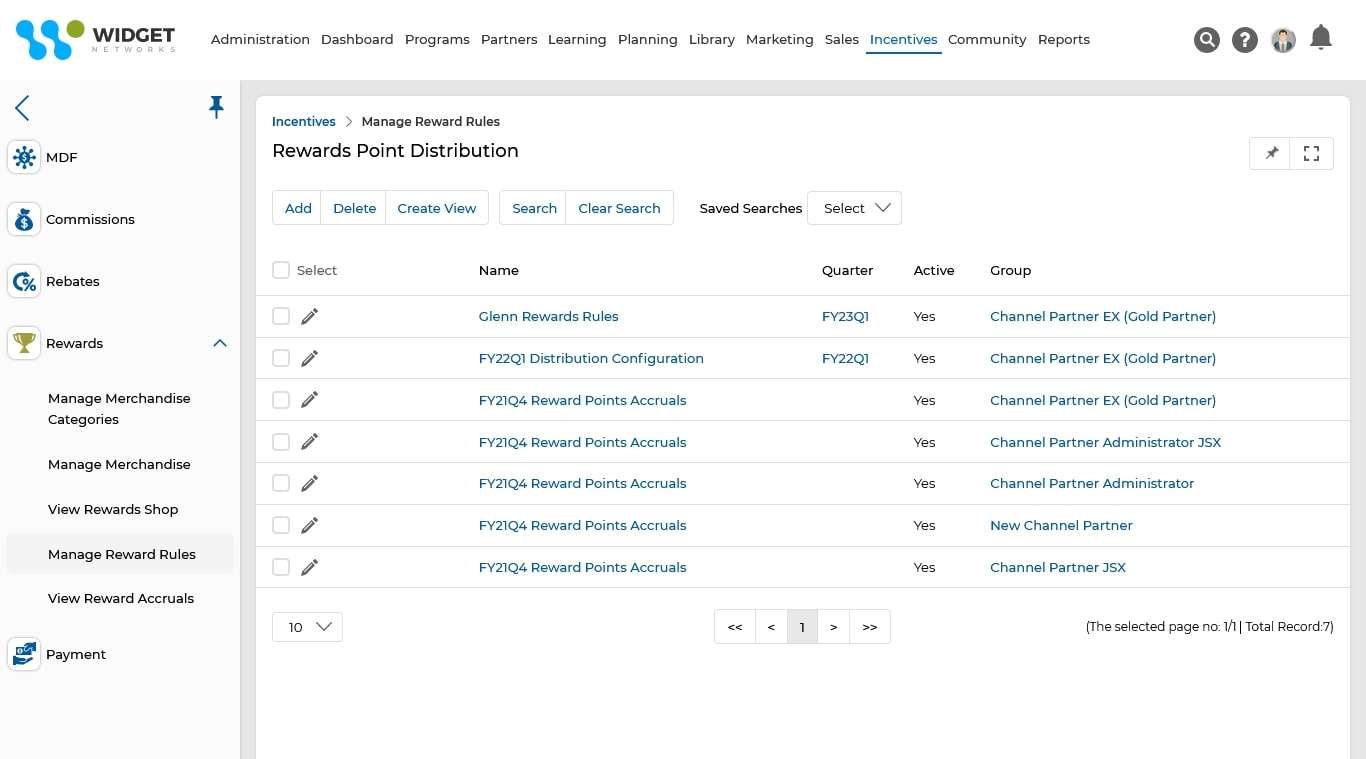Check the checkbox beside FY22Q1 Distribution Configuration
This screenshot has height=759, width=1366.
281,358
